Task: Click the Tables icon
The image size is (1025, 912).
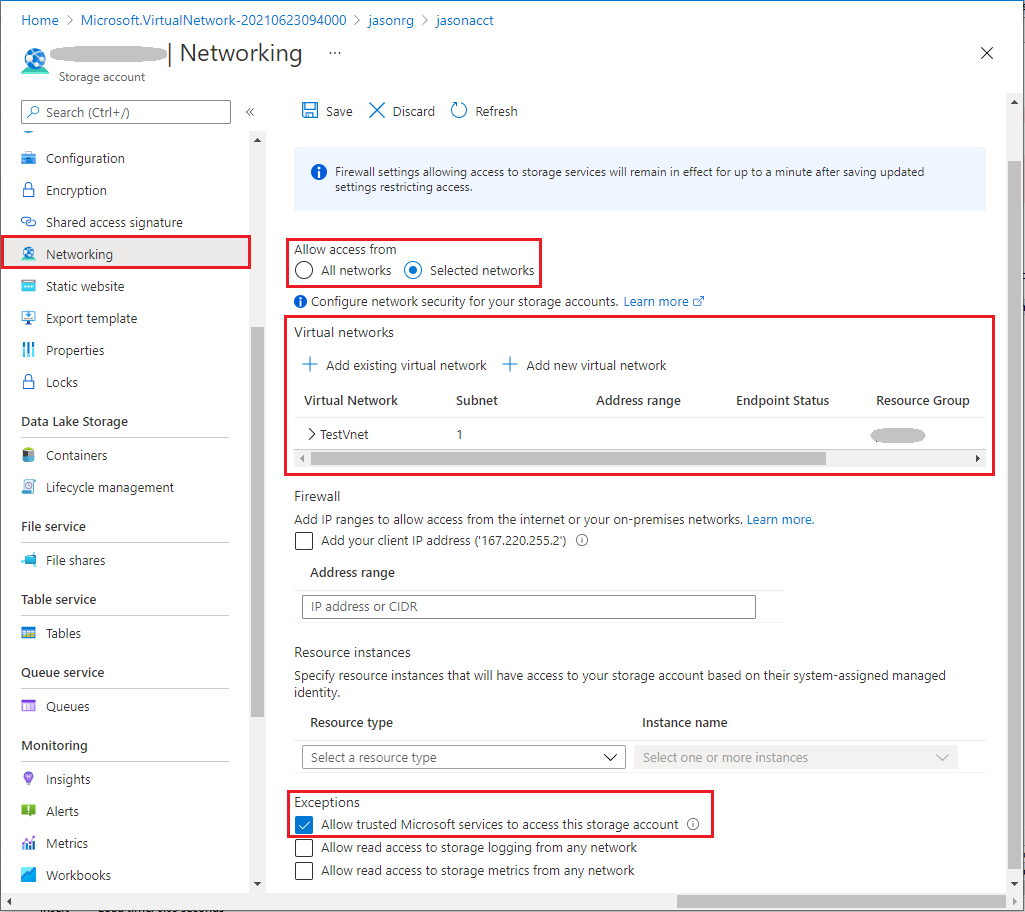Action: coord(29,633)
